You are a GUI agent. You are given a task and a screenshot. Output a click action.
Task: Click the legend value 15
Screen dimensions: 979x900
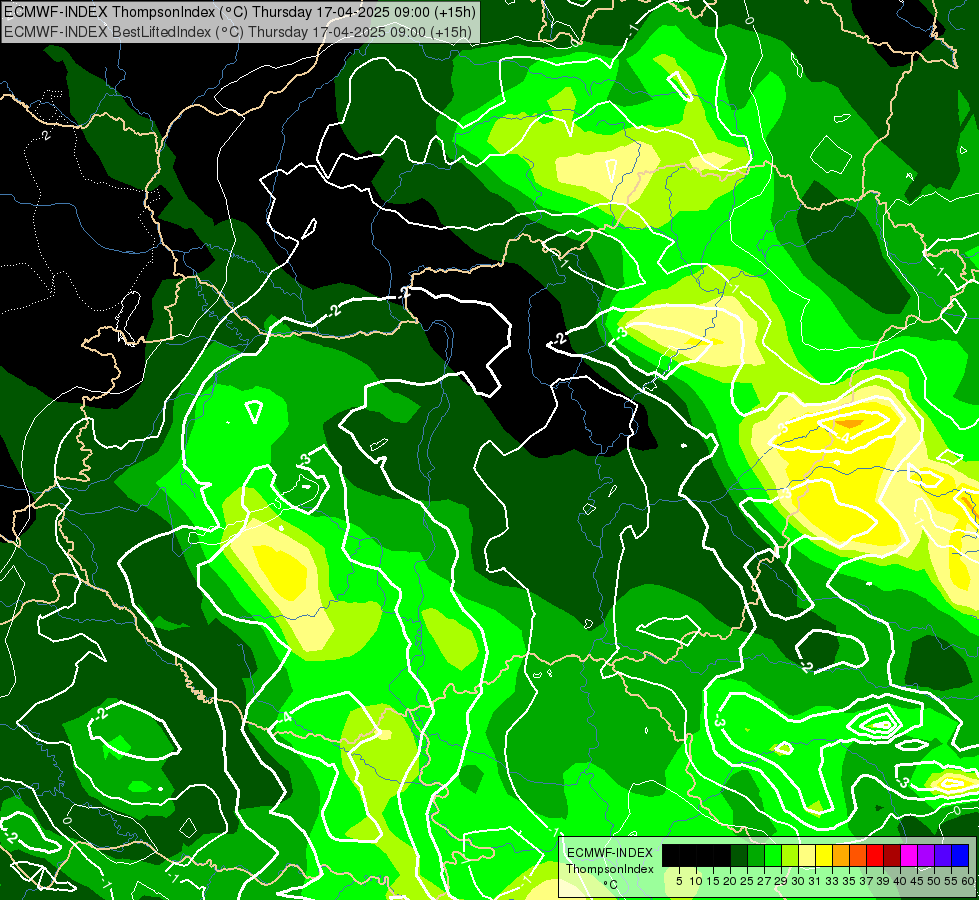tap(714, 881)
